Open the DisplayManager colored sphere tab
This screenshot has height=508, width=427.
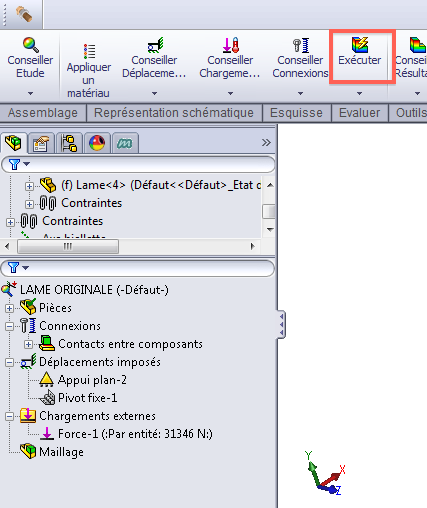(x=97, y=143)
